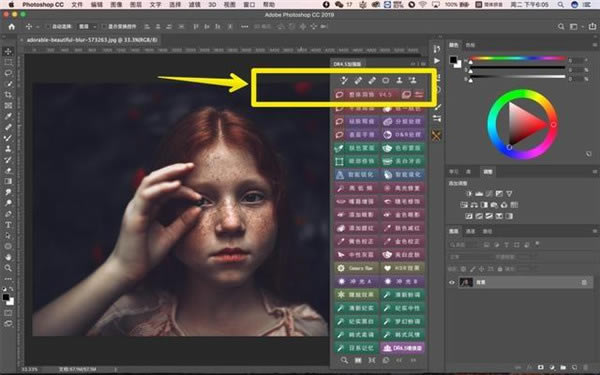This screenshot has width=600, height=375.
Task: Open the layer blend mode dropdown
Action: [471, 257]
